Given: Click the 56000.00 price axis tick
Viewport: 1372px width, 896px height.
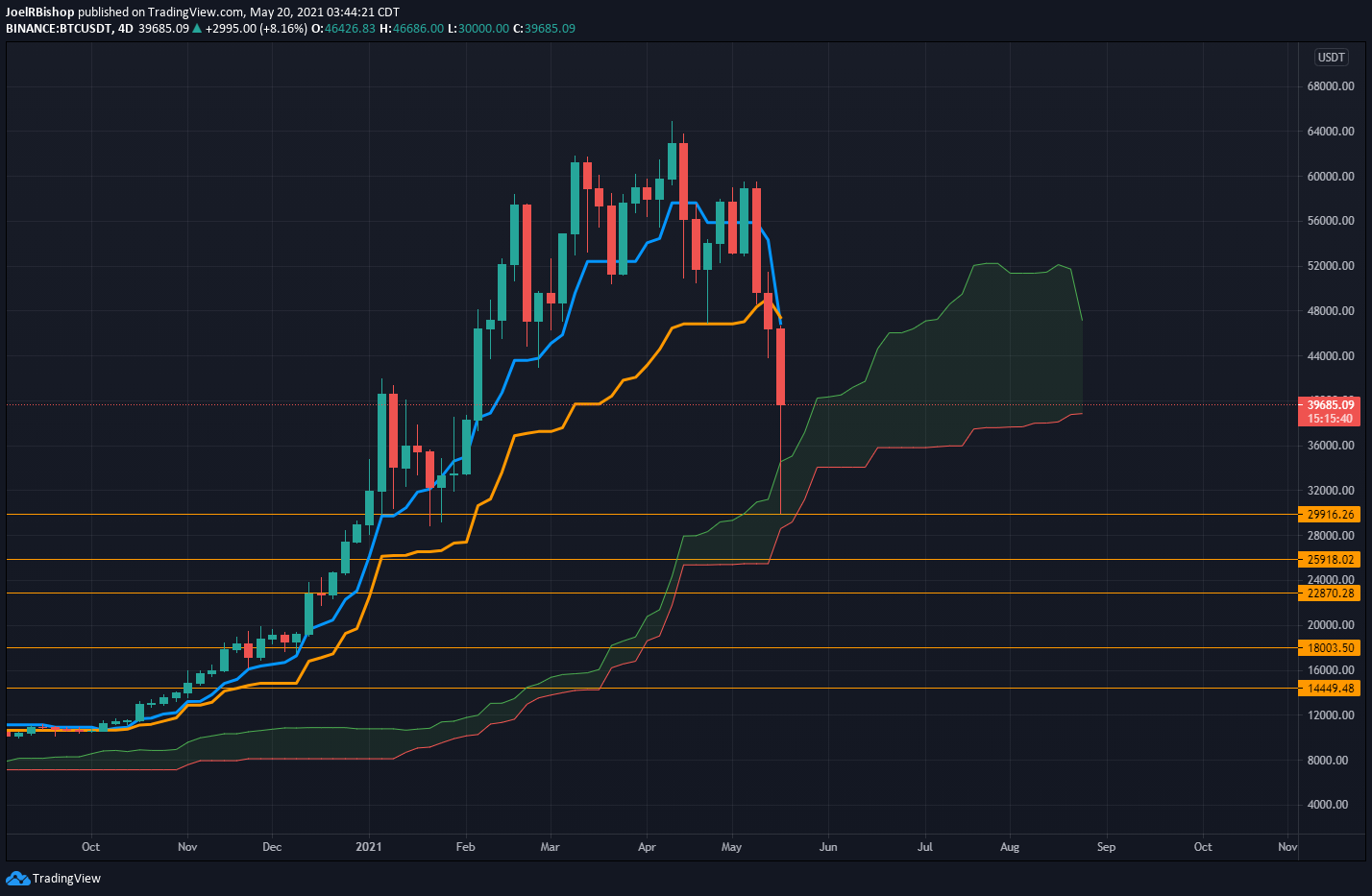Looking at the screenshot, I should 1331,221.
